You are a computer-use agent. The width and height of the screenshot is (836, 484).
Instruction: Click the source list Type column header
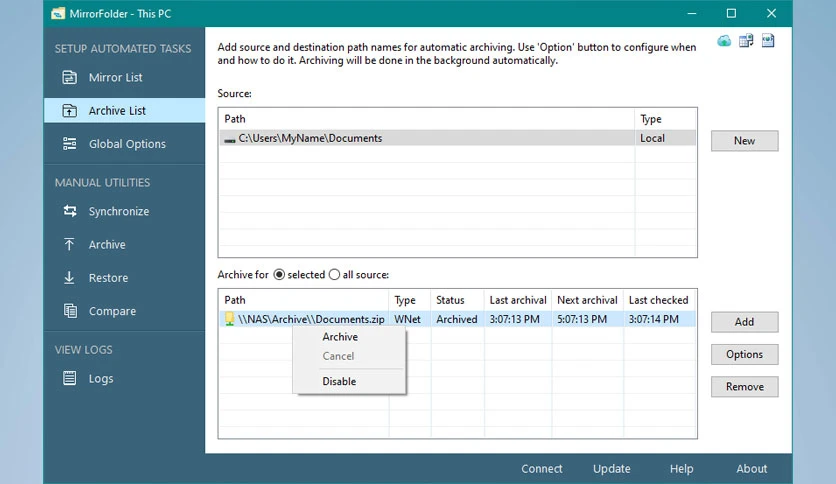[x=665, y=119]
